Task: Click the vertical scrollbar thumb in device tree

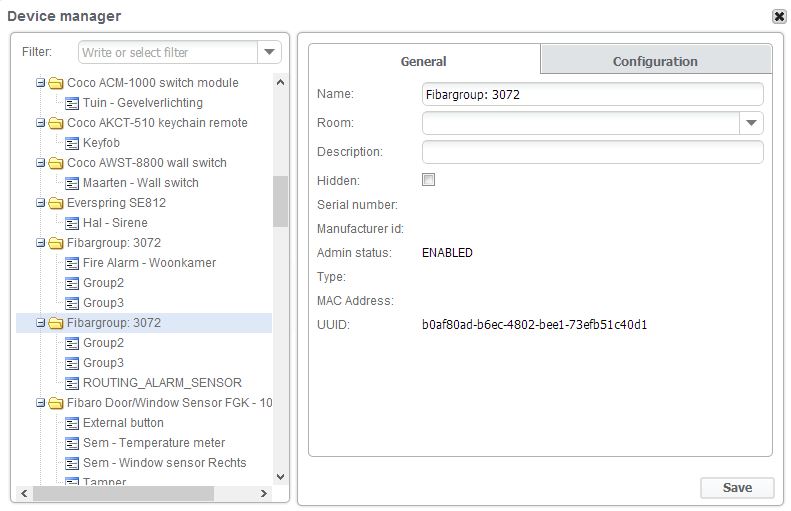Action: pyautogui.click(x=280, y=200)
